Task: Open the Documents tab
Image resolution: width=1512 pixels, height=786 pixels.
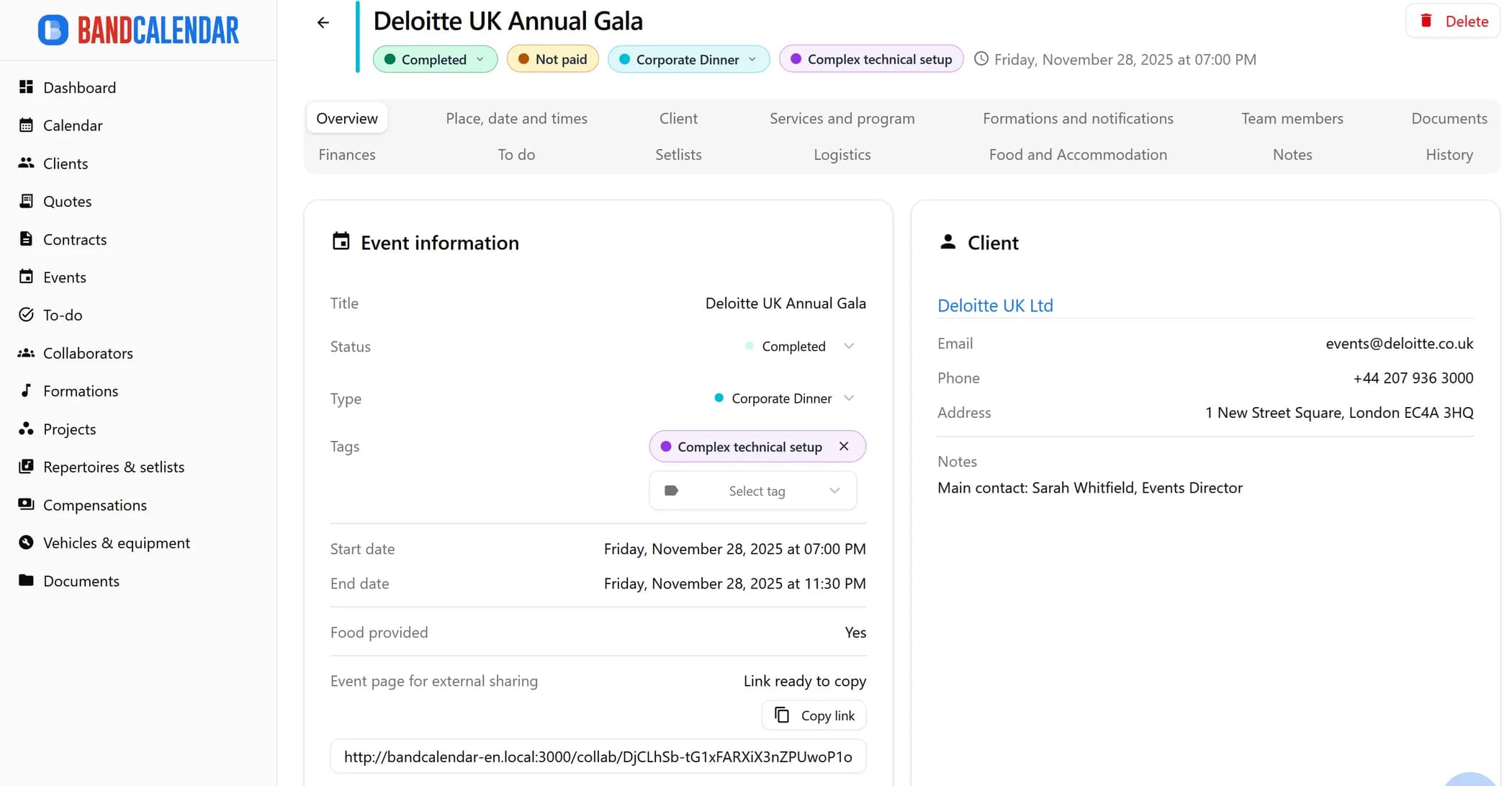Action: (x=1449, y=118)
